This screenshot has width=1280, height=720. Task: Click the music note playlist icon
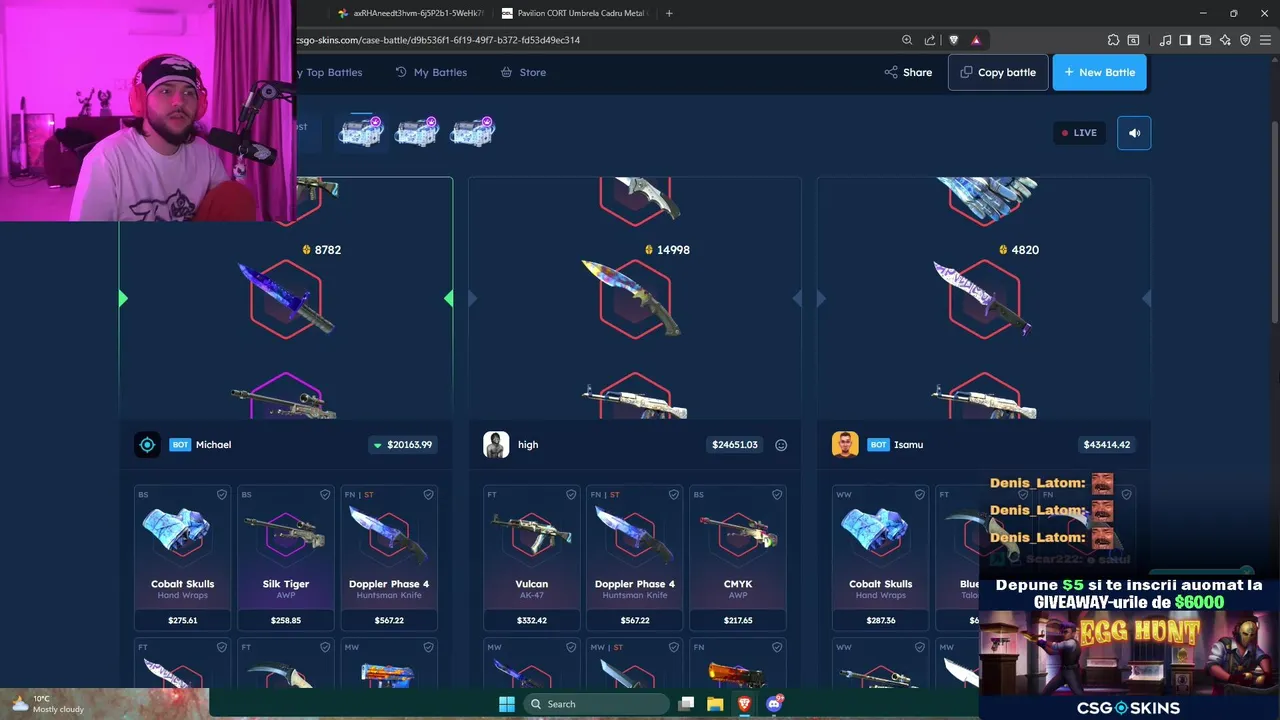pyautogui.click(x=1165, y=40)
